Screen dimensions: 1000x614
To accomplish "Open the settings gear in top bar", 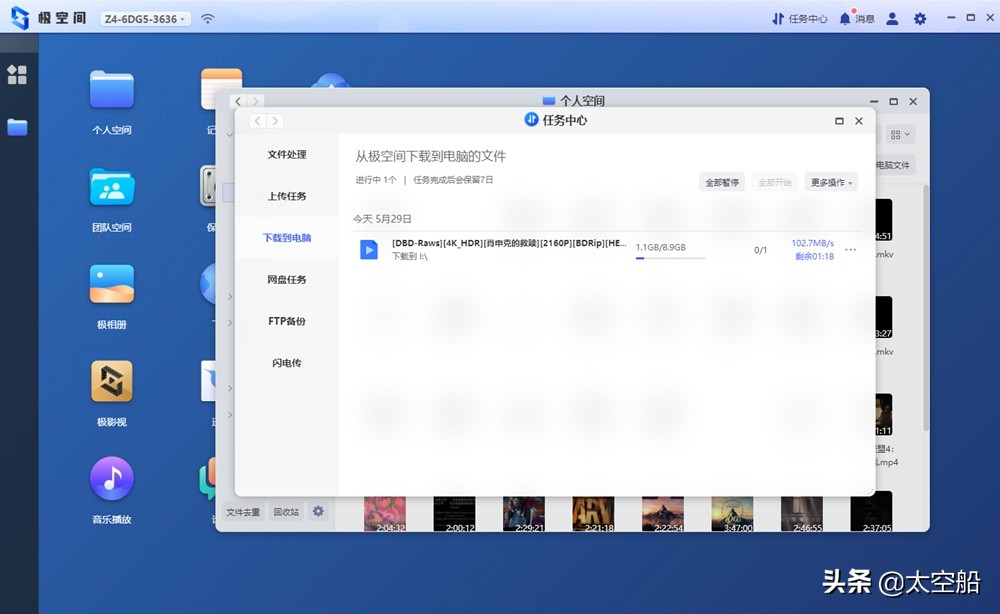I will click(x=920, y=19).
